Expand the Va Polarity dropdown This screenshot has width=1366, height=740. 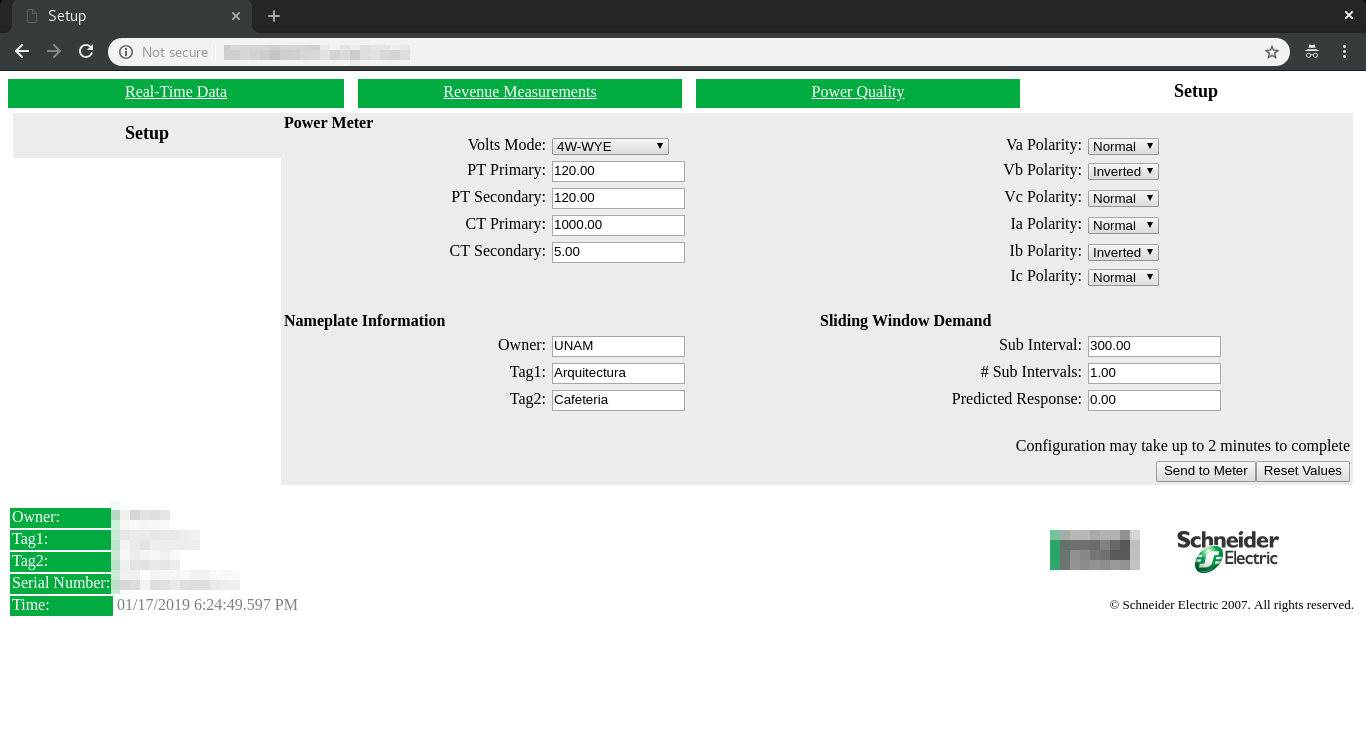coord(1123,146)
